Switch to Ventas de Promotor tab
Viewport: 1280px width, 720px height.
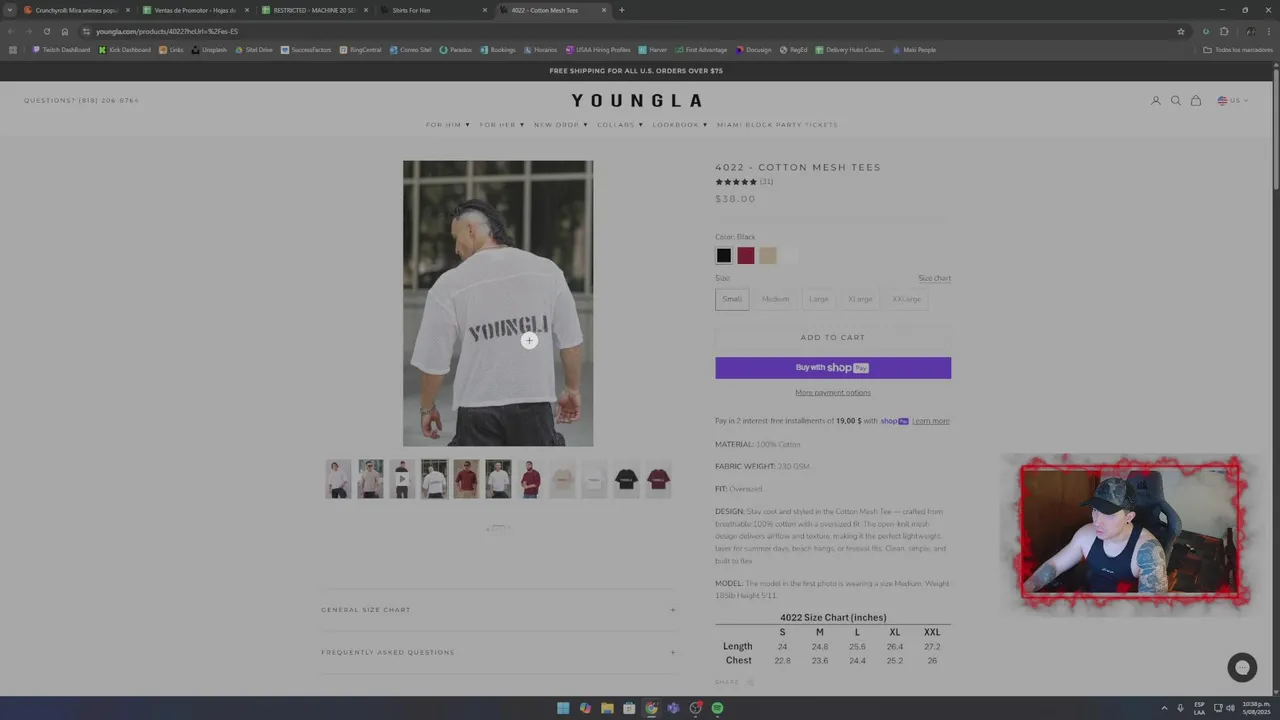[x=195, y=10]
